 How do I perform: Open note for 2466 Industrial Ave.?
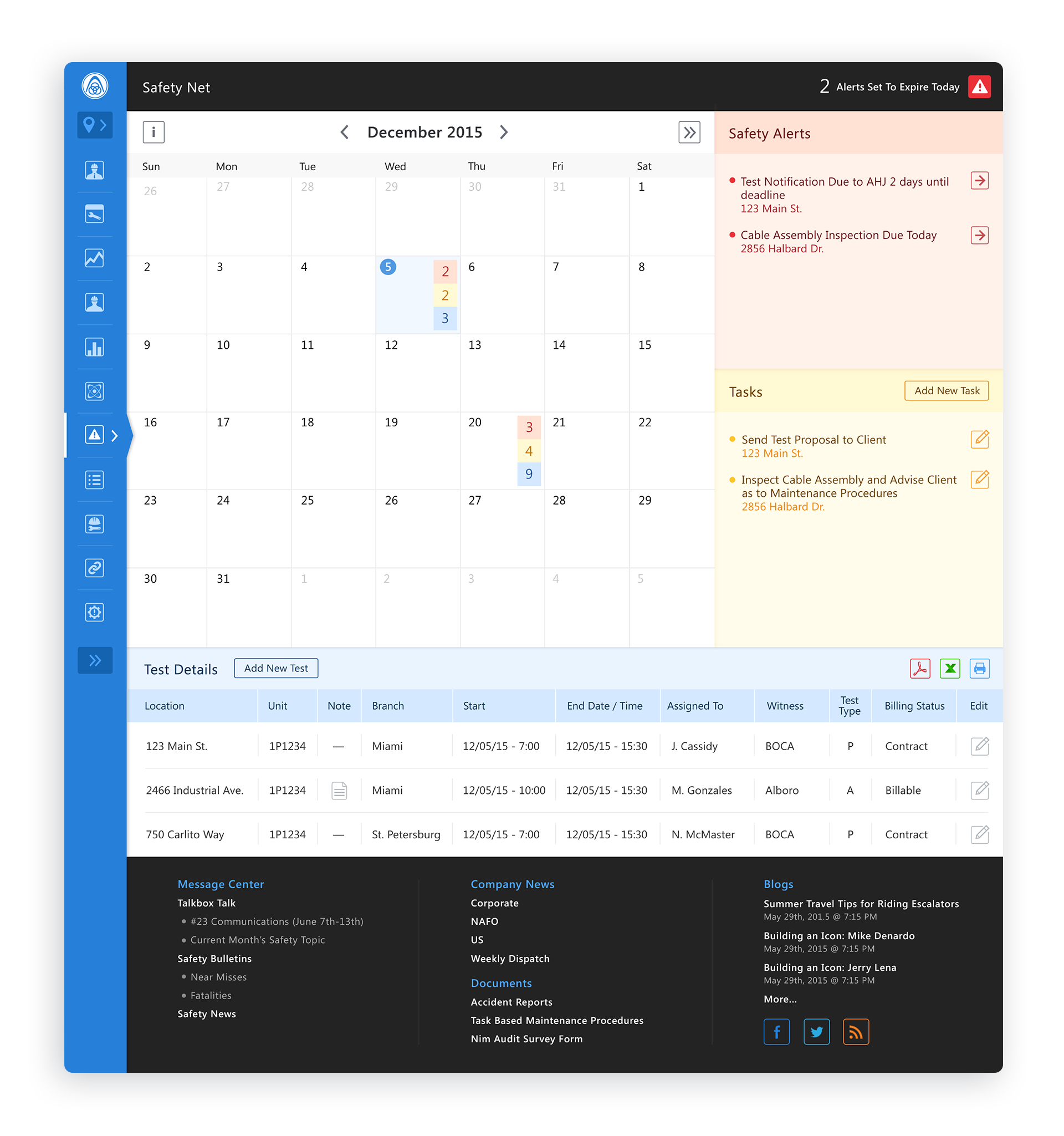(339, 790)
